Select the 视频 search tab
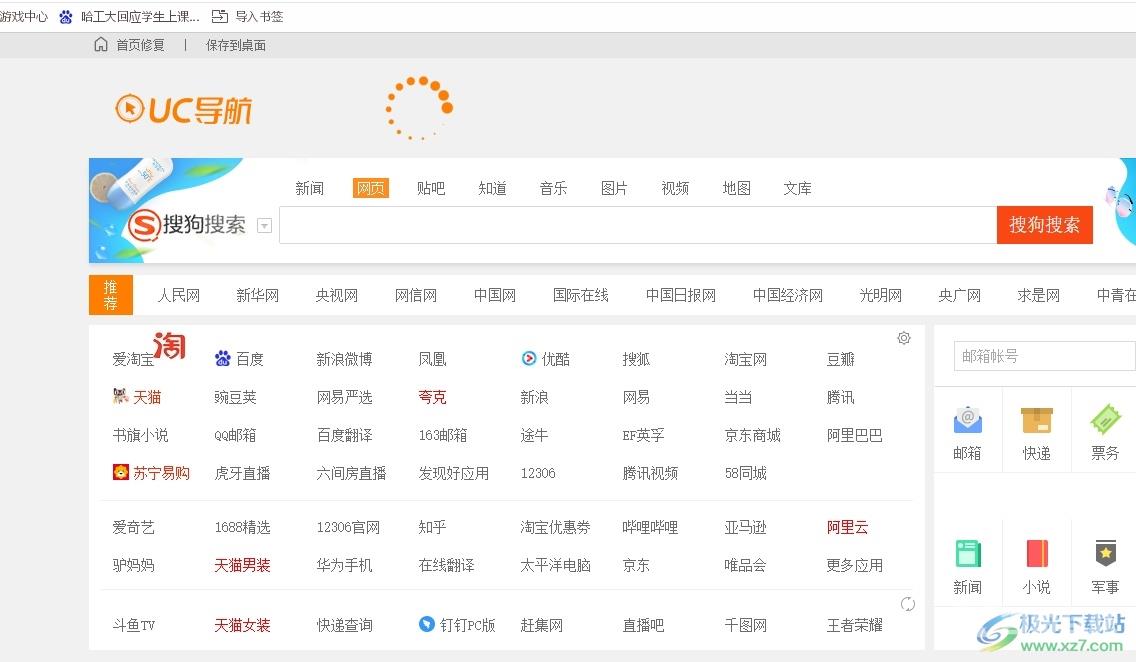Image resolution: width=1136 pixels, height=662 pixels. 675,188
